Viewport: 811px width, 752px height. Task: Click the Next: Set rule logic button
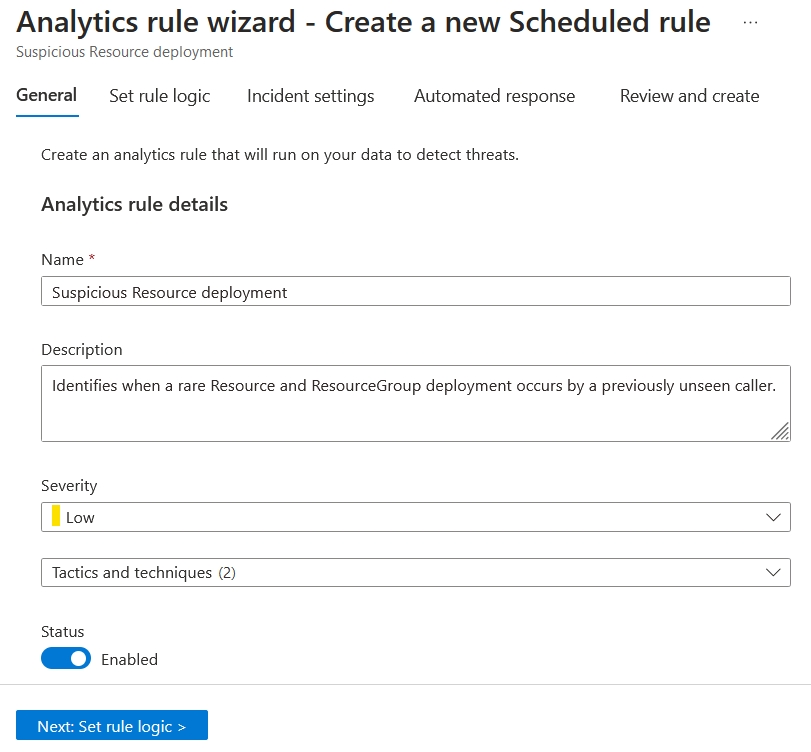pyautogui.click(x=112, y=725)
